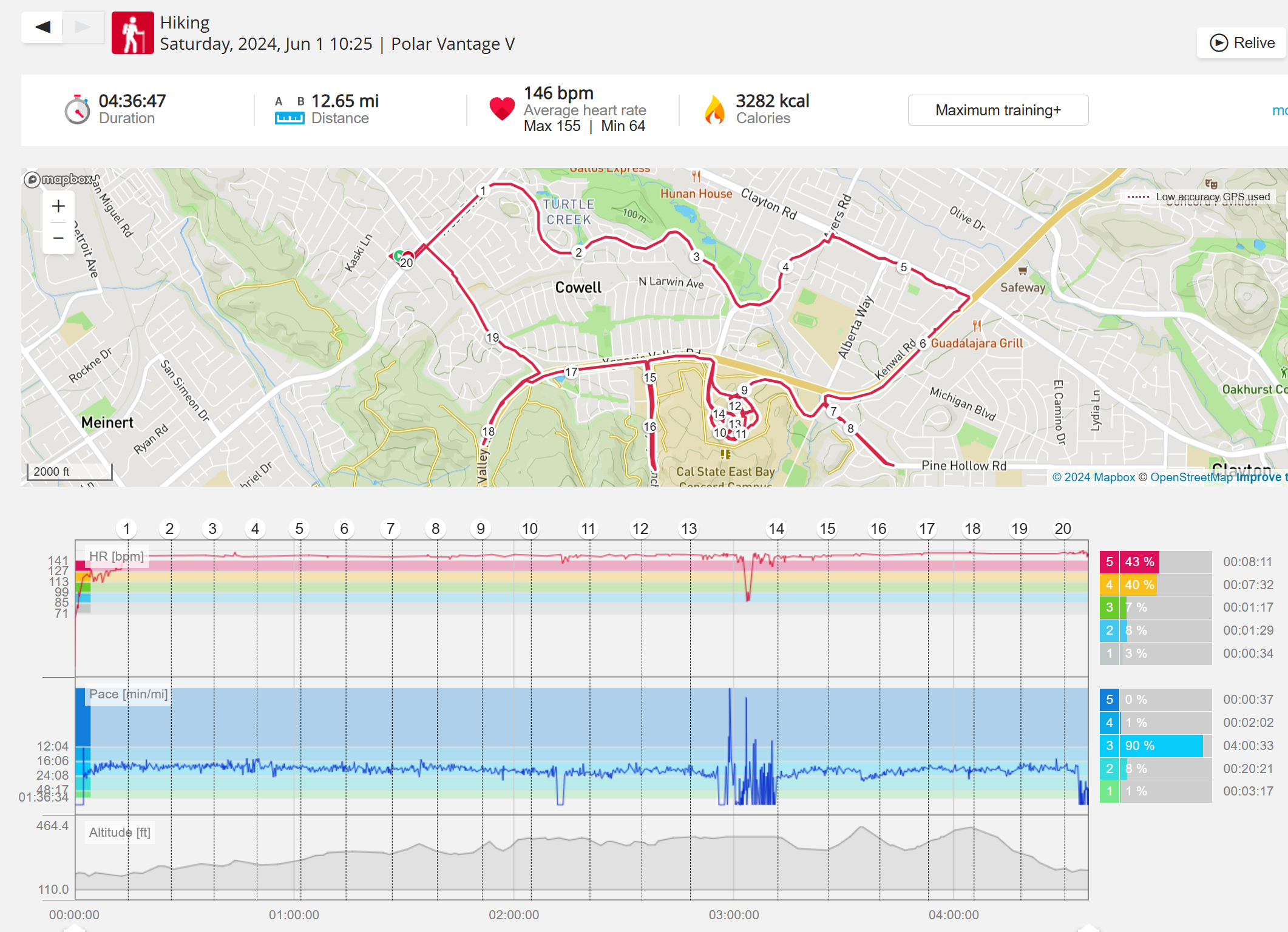Zoom out the map with minus

pos(58,238)
